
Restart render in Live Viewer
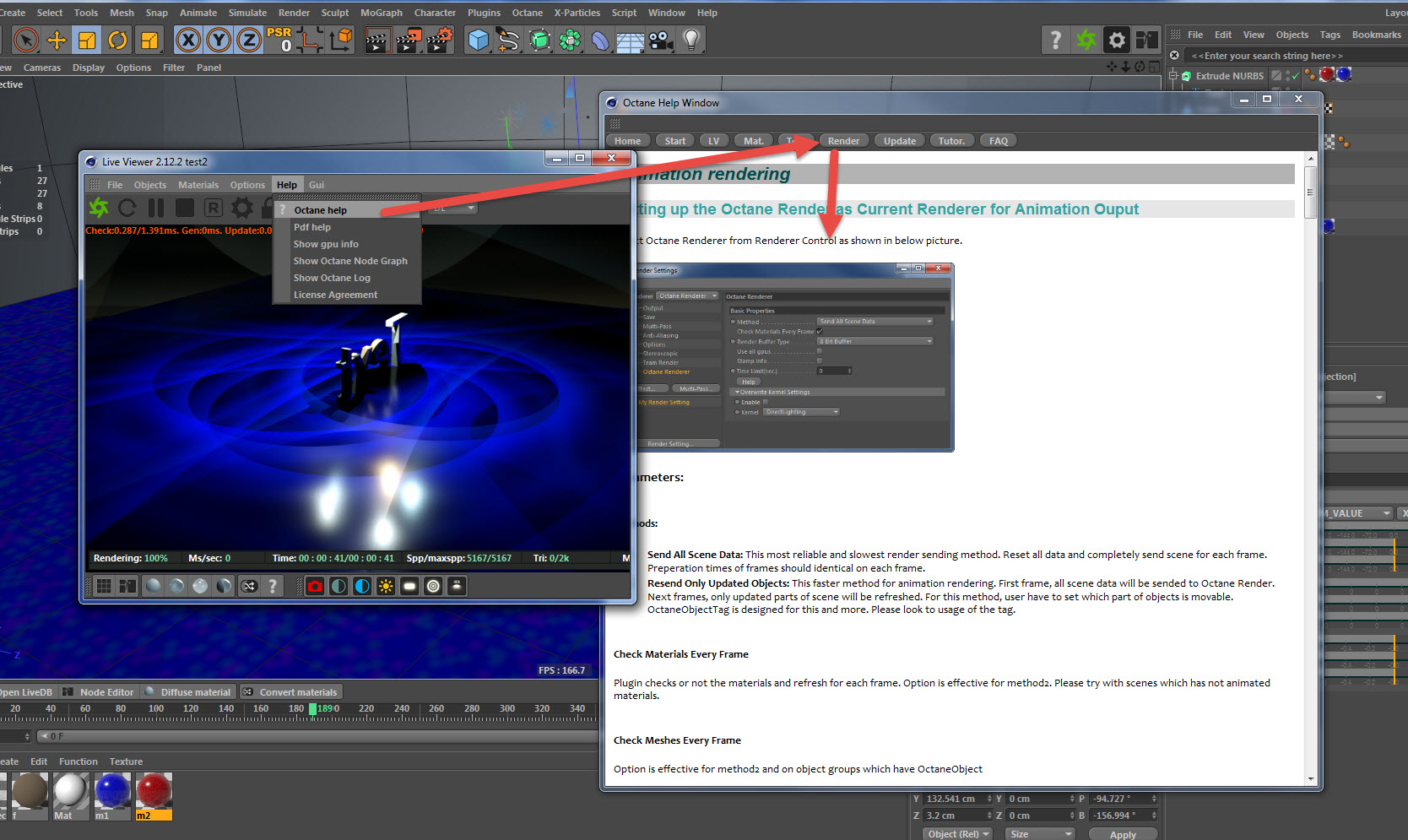pos(127,208)
